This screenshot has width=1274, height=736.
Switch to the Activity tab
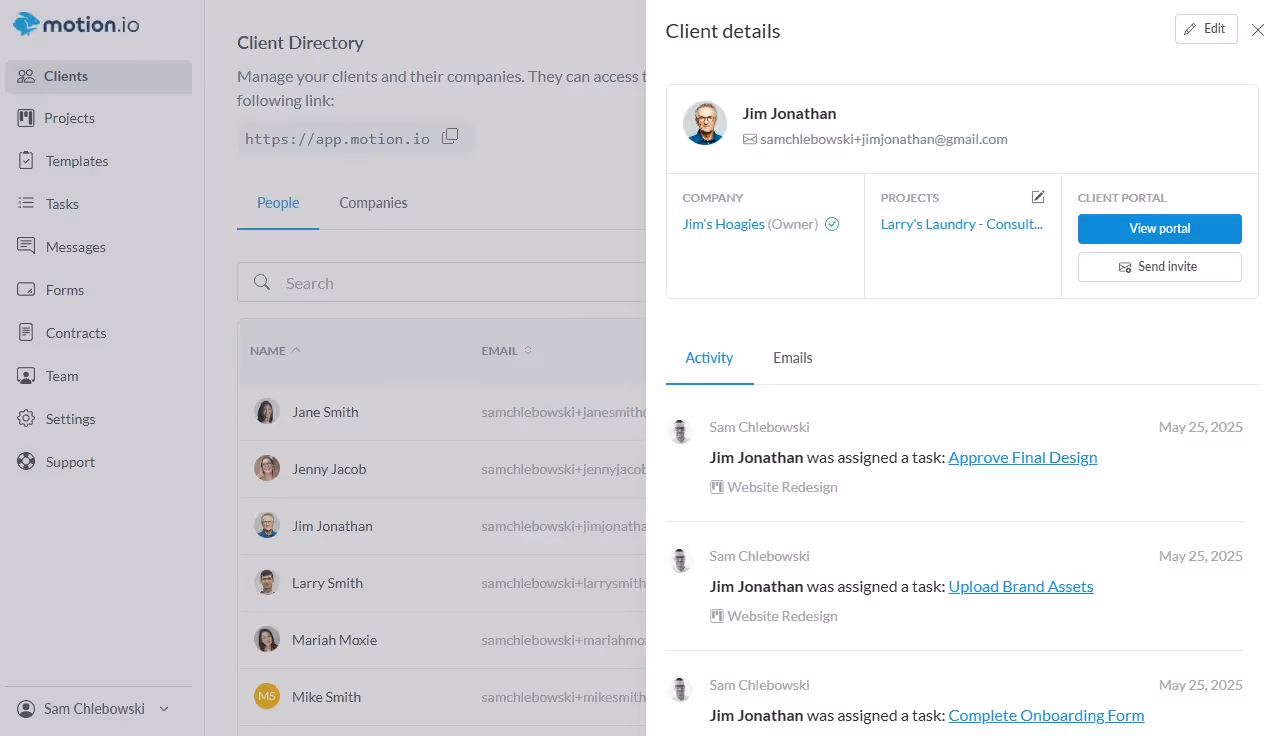[709, 358]
